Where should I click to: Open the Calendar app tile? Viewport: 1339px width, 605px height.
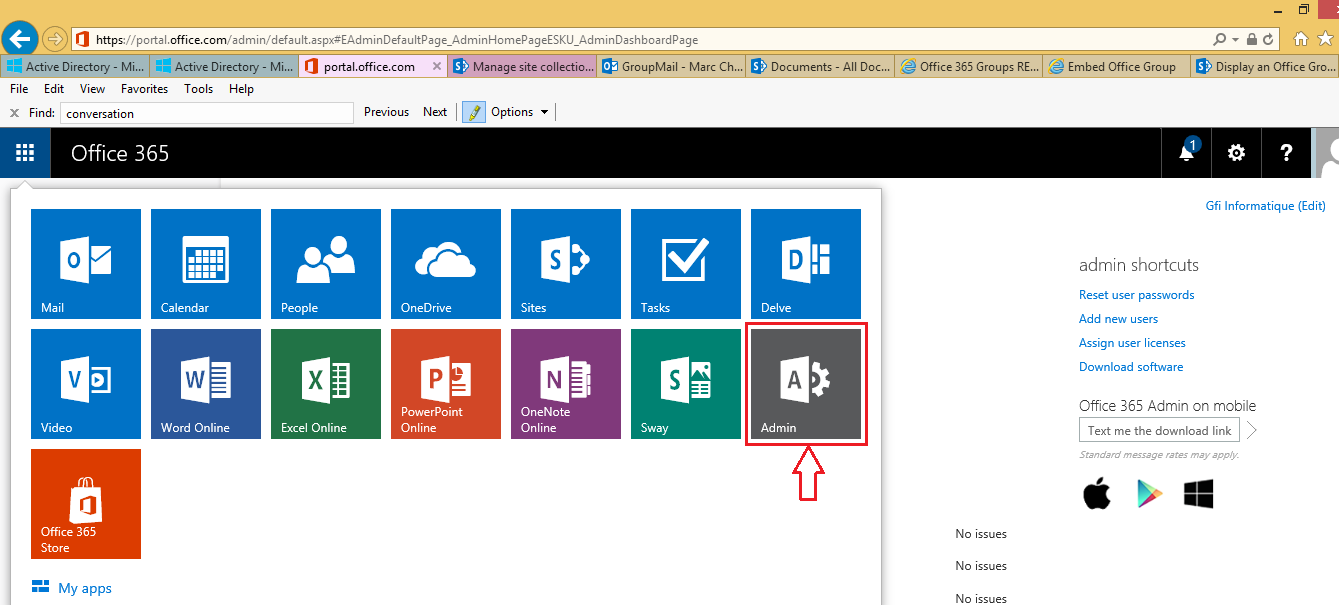pos(206,264)
